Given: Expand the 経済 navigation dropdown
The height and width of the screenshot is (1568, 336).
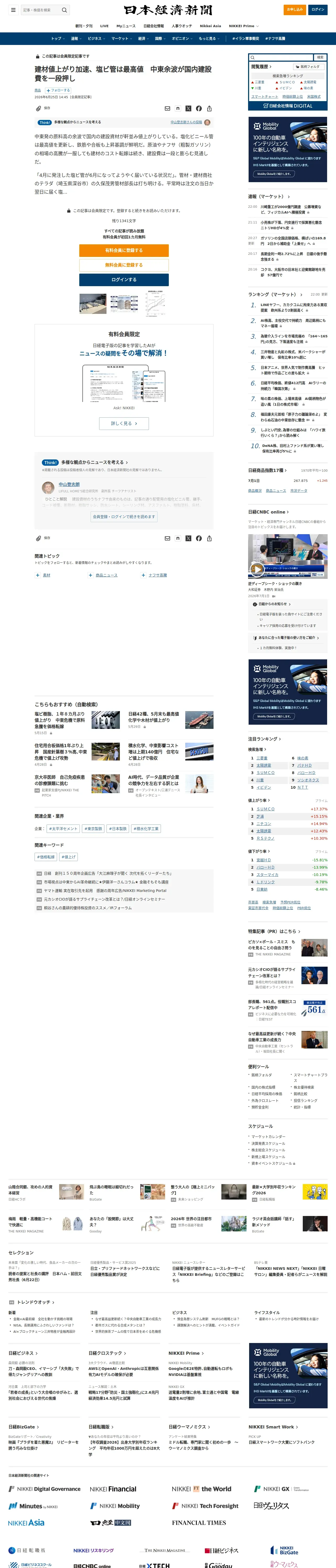Looking at the screenshot, I should pos(143,38).
